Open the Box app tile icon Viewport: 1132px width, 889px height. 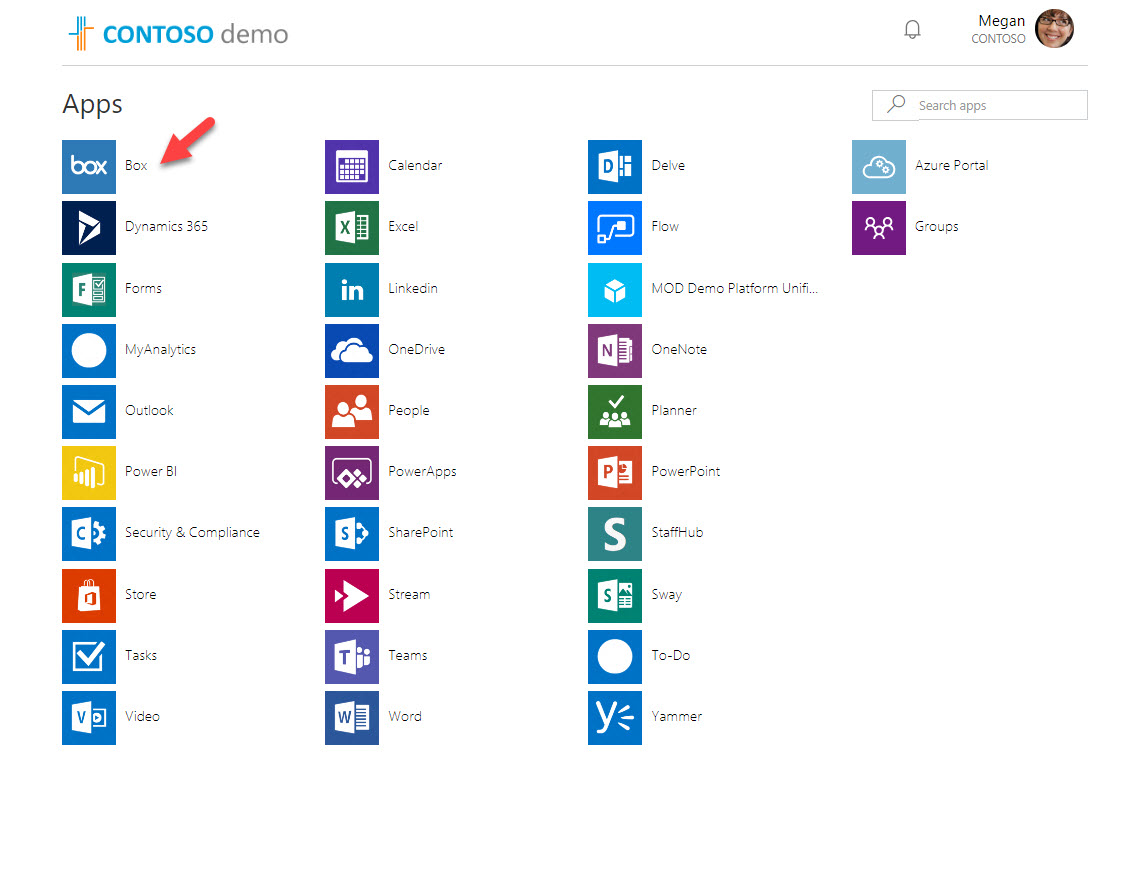pos(89,167)
